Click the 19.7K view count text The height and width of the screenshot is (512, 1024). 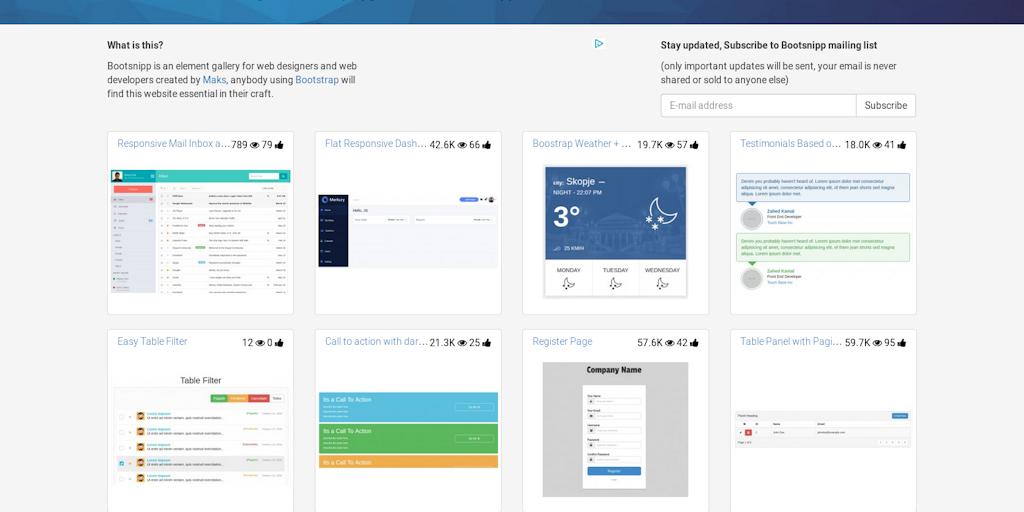(x=650, y=145)
